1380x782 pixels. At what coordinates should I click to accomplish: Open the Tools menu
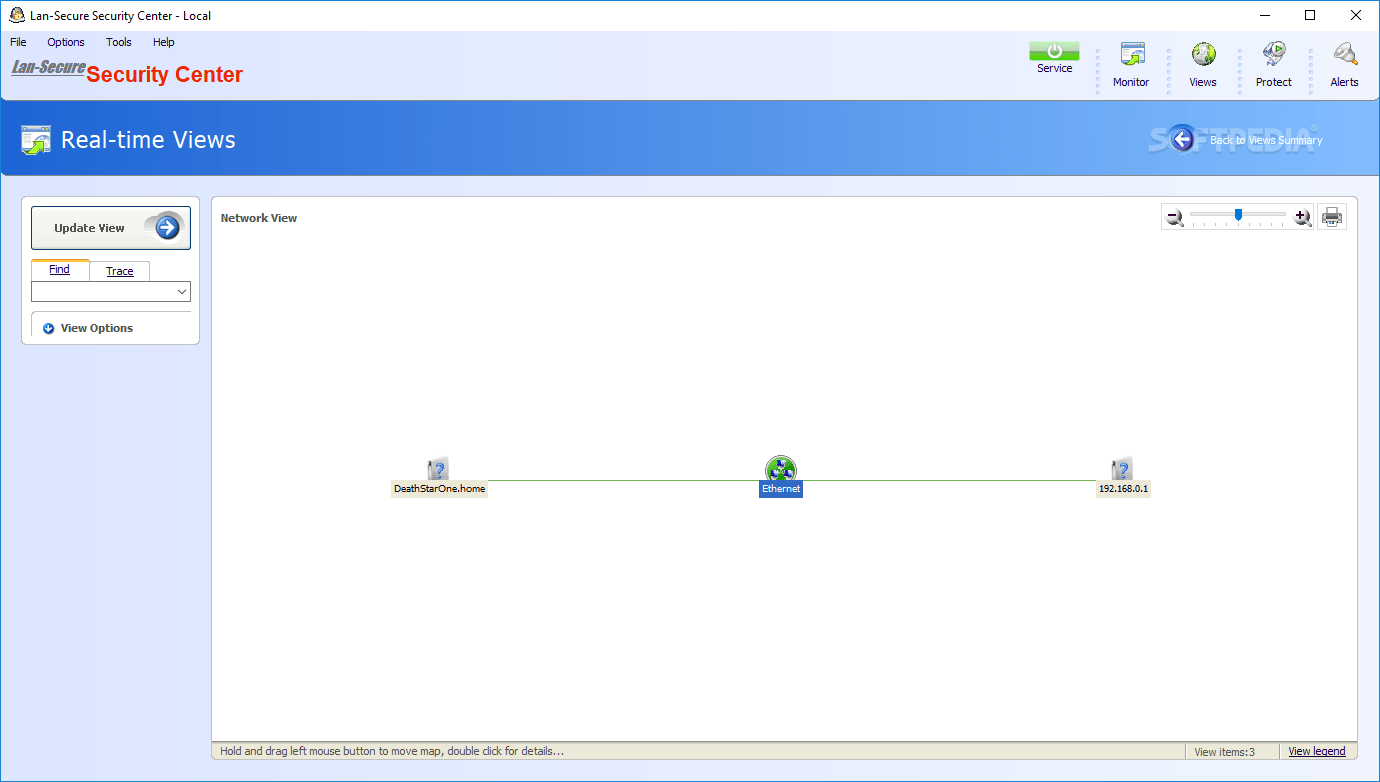pos(119,42)
